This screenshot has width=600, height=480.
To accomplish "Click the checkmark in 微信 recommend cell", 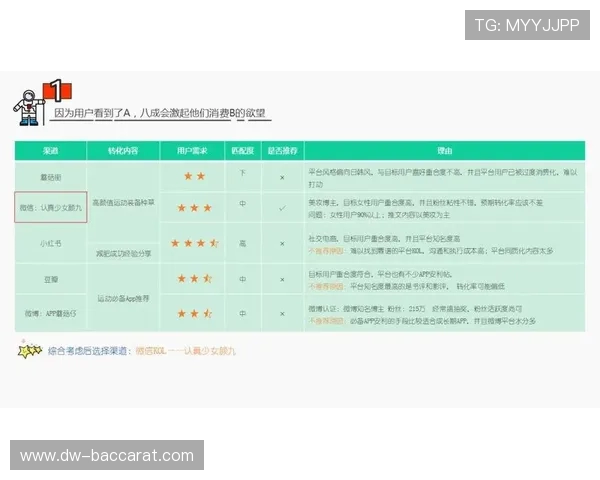I will (282, 208).
